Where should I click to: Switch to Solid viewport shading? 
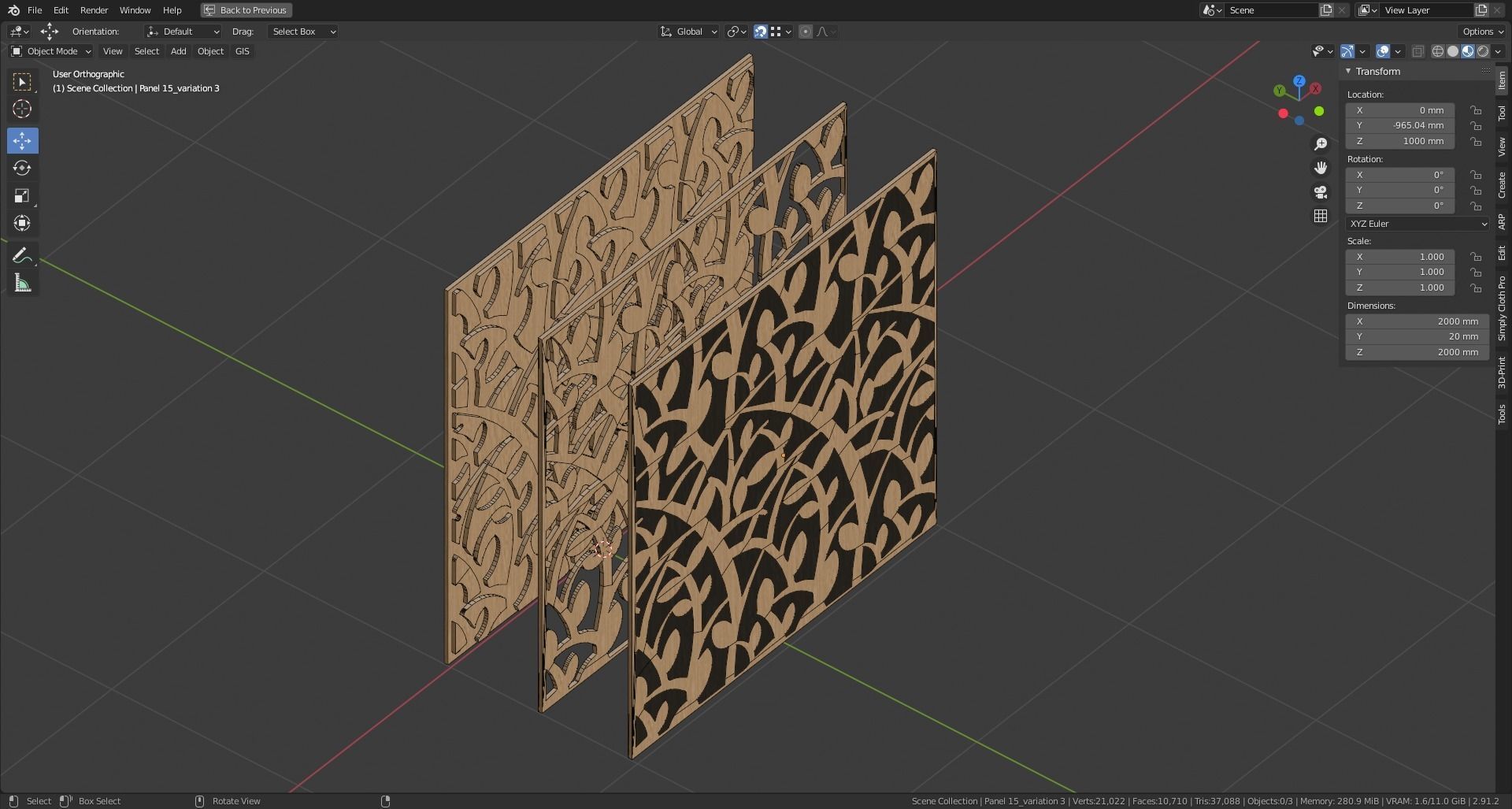[x=1453, y=51]
